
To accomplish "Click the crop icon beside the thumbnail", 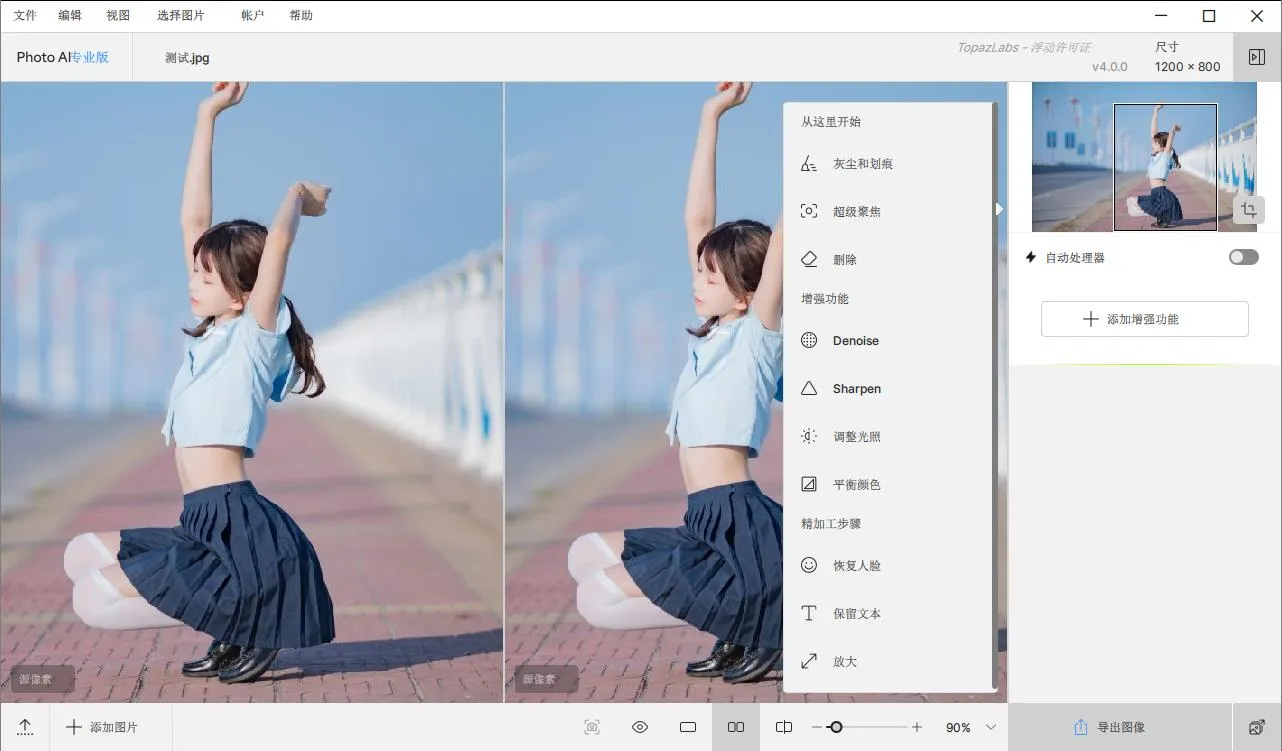I will point(1247,209).
